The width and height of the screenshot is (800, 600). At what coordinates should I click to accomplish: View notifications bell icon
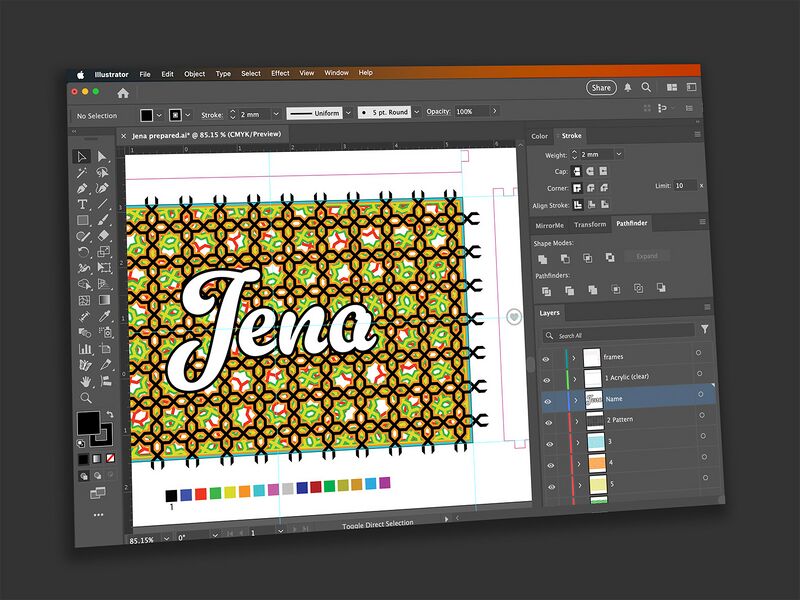click(628, 88)
